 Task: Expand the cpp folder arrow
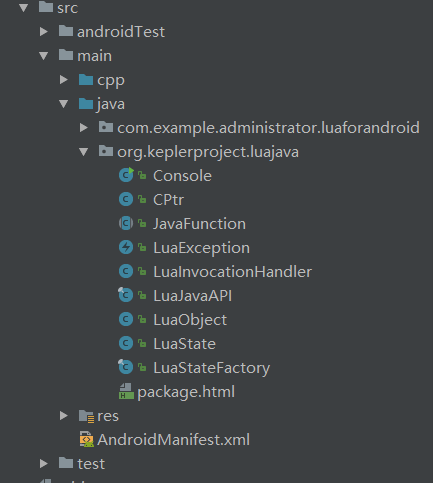(x=64, y=80)
